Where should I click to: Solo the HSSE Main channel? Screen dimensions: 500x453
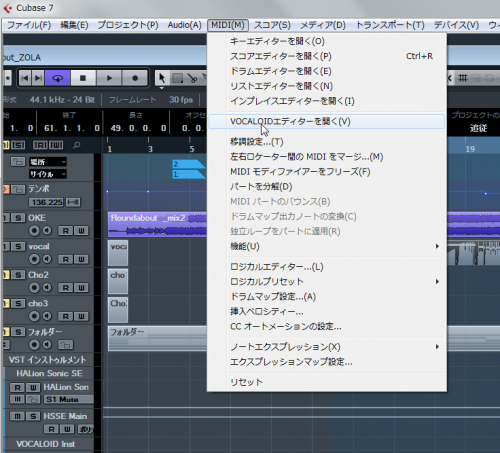[x=33, y=416]
